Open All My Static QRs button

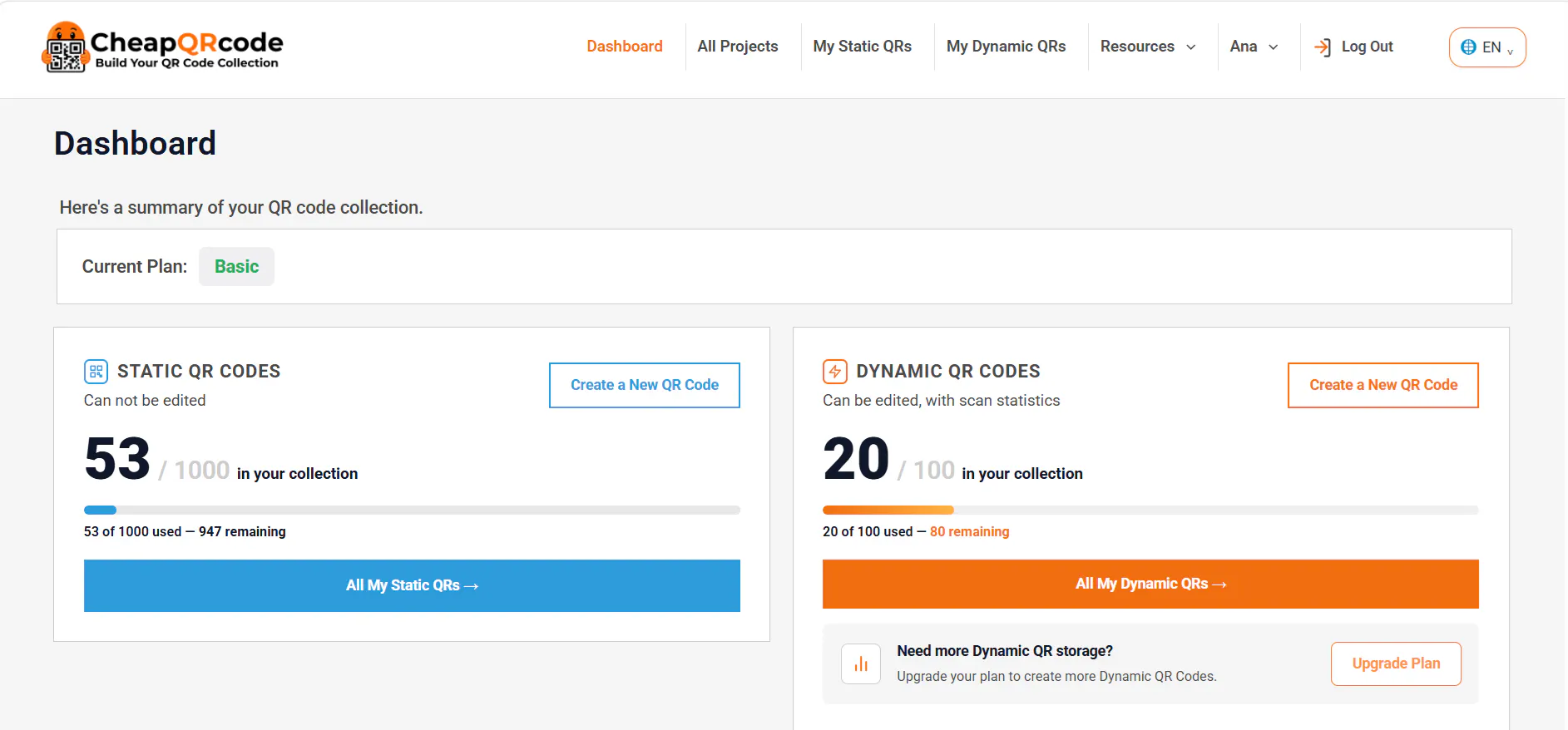click(412, 585)
